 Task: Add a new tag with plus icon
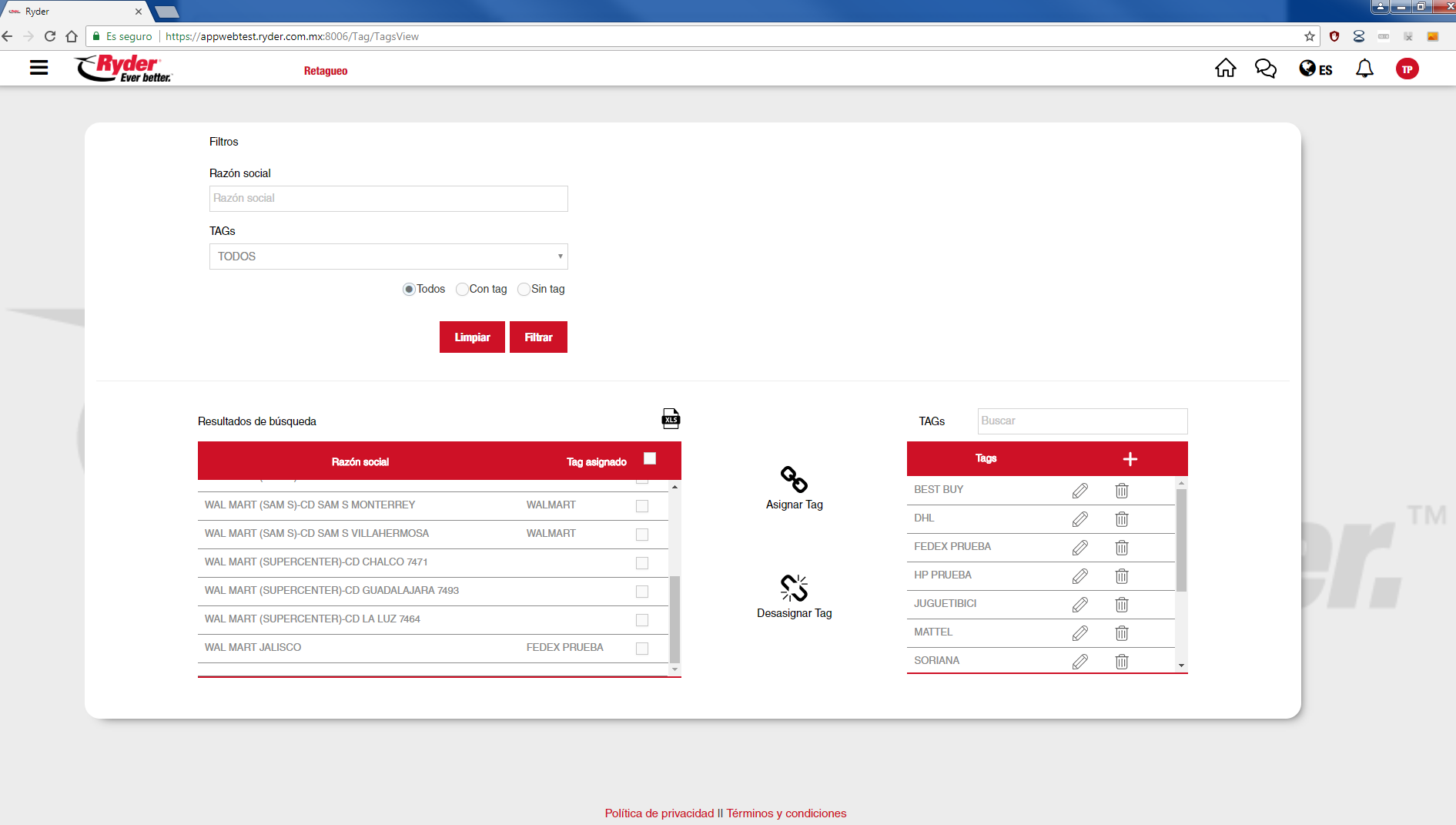(1130, 459)
